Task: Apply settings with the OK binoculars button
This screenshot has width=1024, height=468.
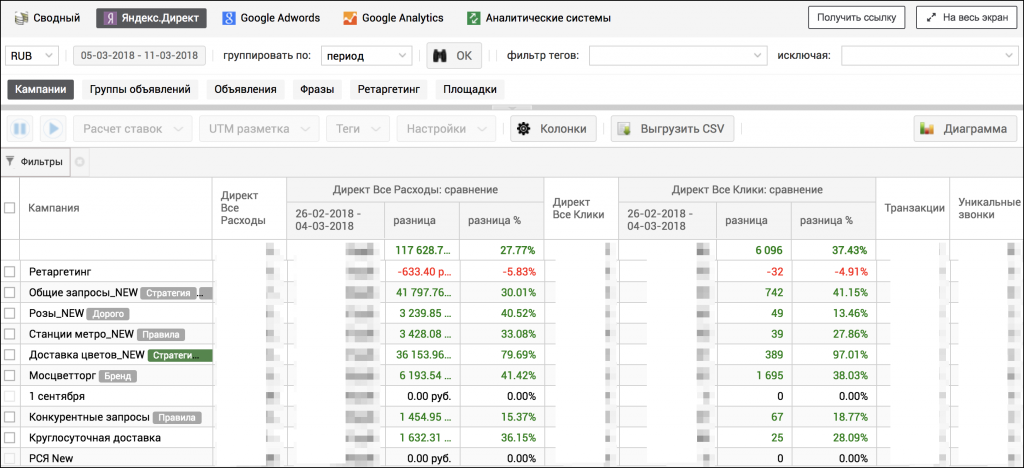Action: click(x=453, y=55)
